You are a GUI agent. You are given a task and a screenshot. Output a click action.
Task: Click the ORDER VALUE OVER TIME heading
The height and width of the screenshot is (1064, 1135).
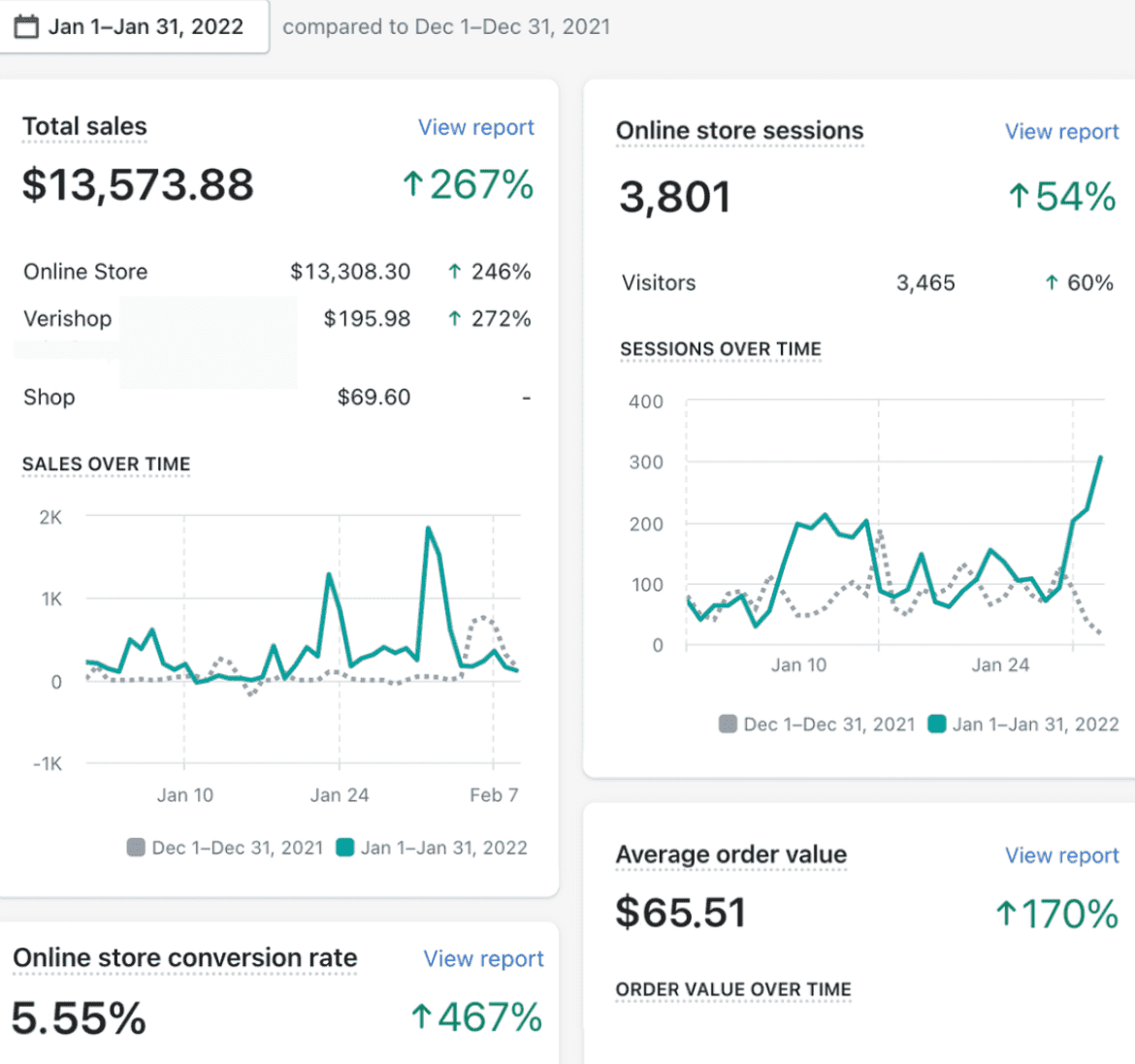click(733, 988)
